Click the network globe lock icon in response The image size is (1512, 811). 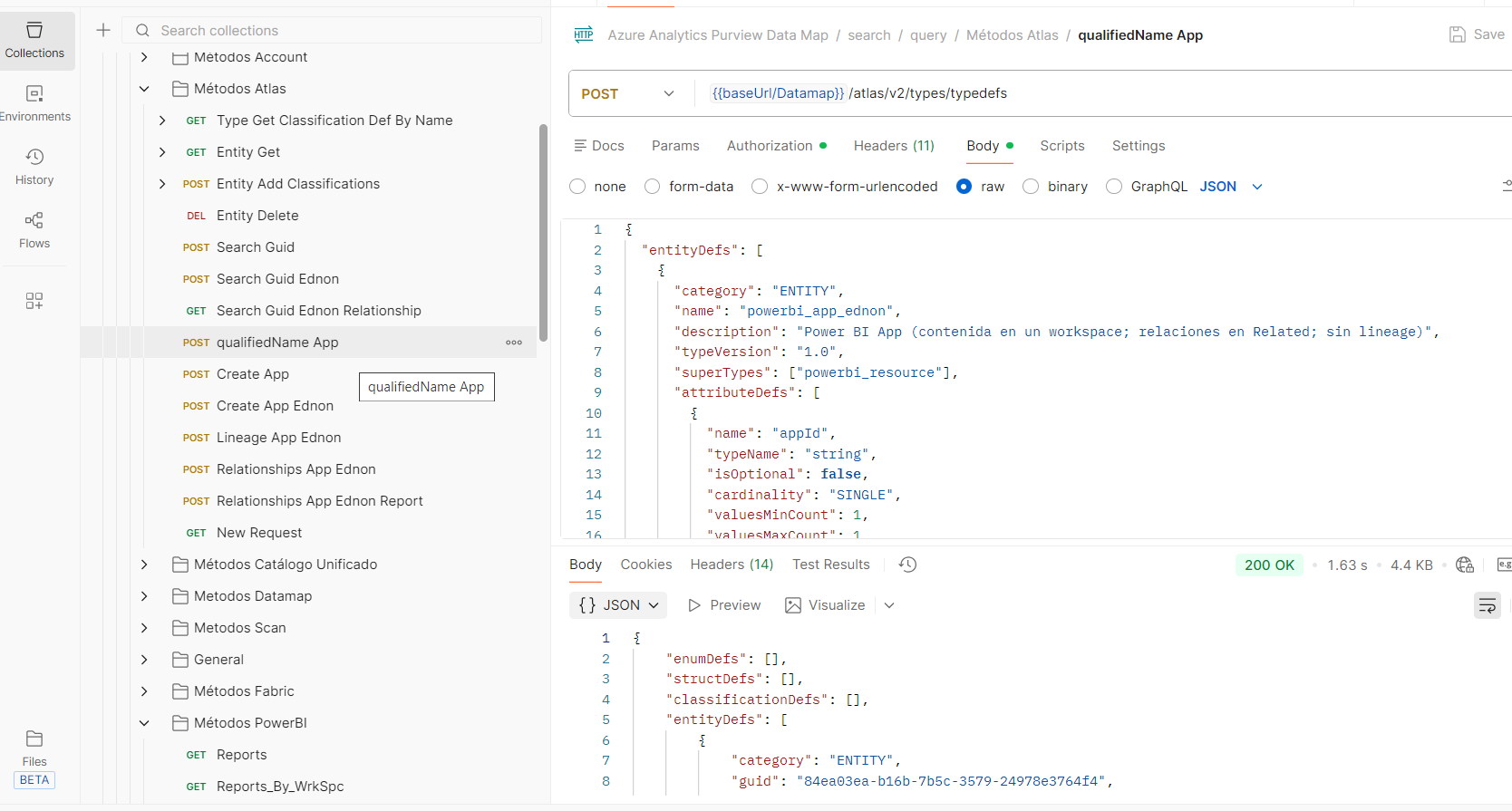coord(1465,565)
